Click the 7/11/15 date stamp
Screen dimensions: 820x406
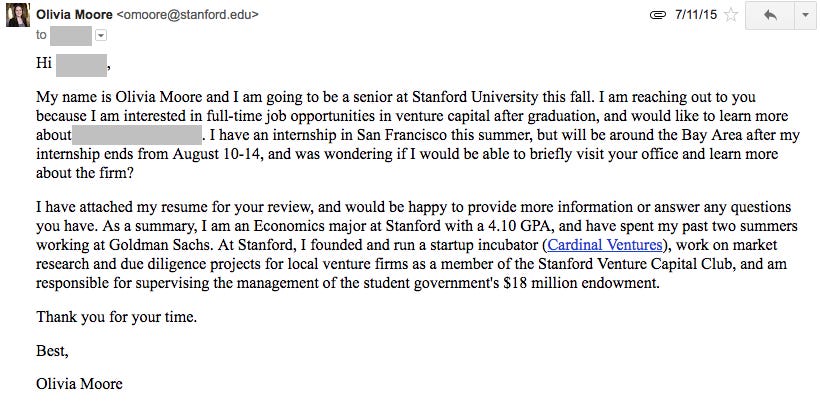click(x=696, y=15)
